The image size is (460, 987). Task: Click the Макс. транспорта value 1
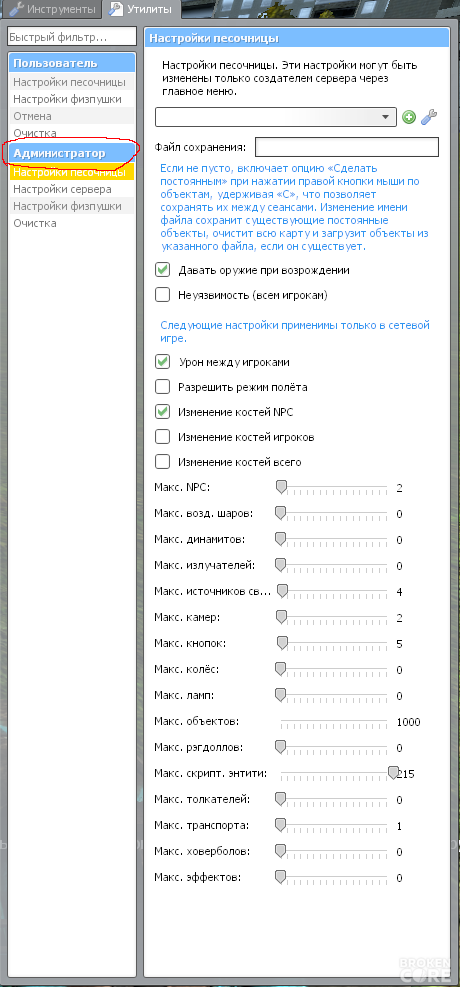click(x=400, y=826)
